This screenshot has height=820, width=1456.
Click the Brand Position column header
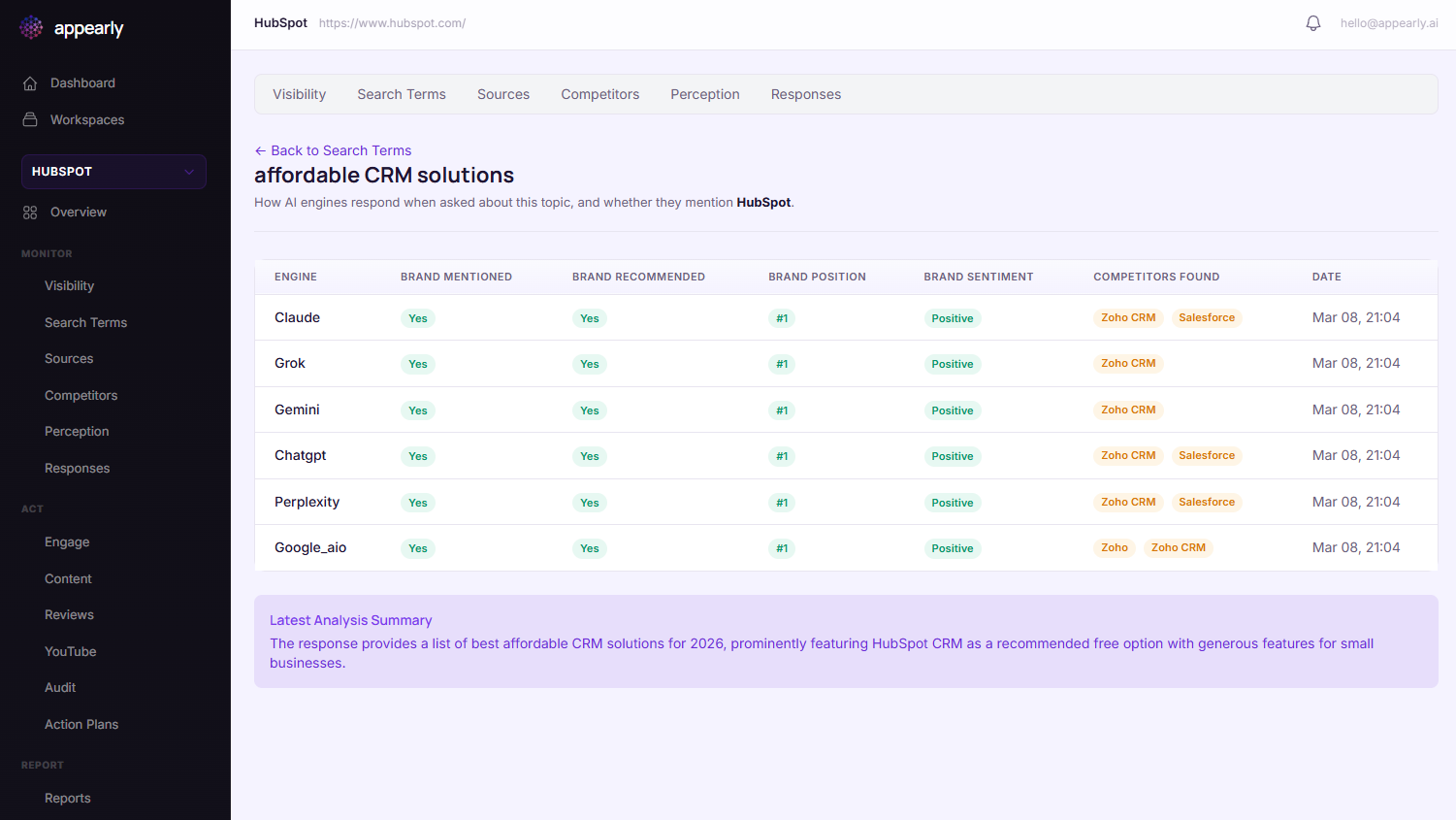[x=817, y=277]
